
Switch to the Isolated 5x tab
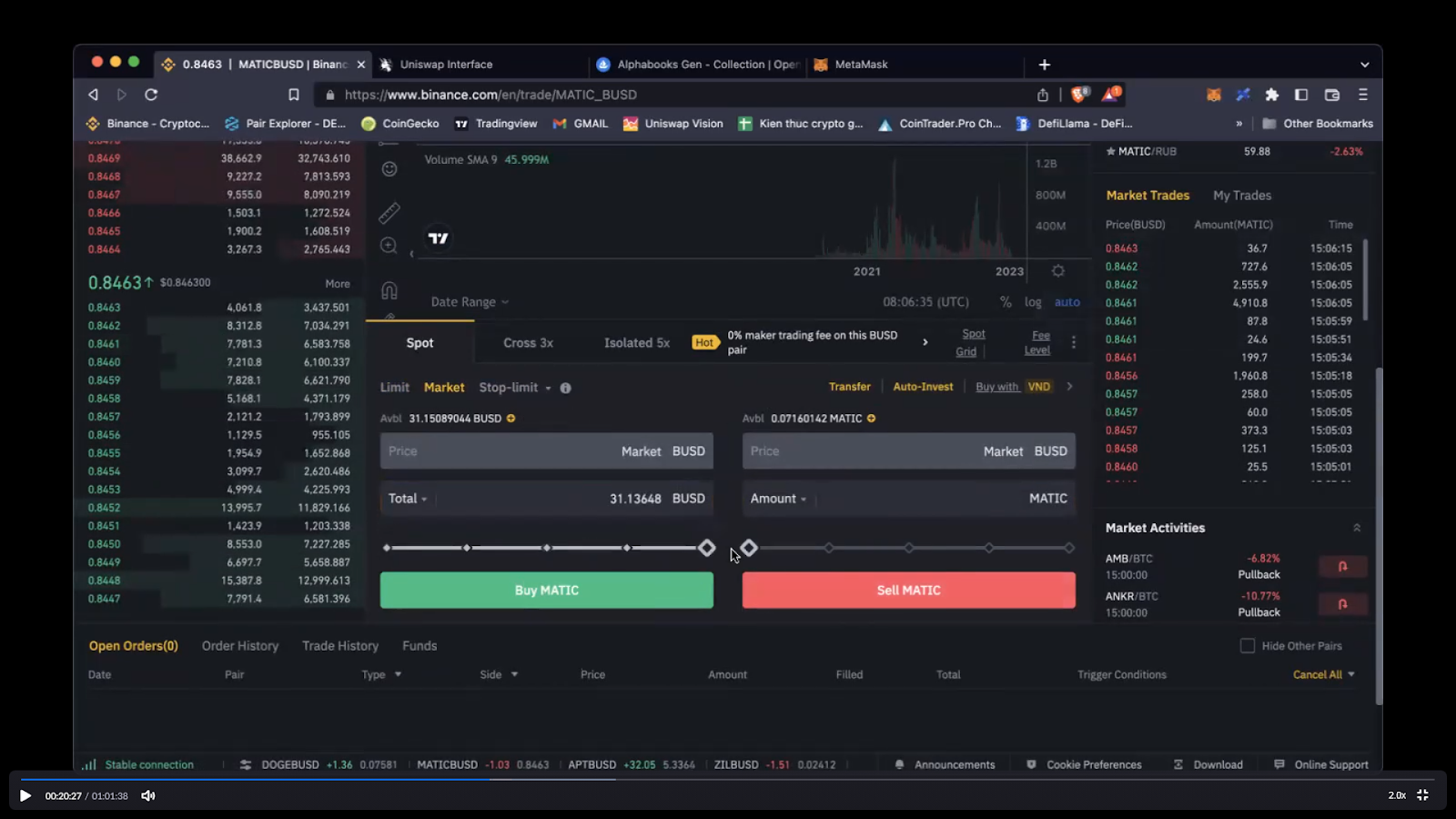637,343
